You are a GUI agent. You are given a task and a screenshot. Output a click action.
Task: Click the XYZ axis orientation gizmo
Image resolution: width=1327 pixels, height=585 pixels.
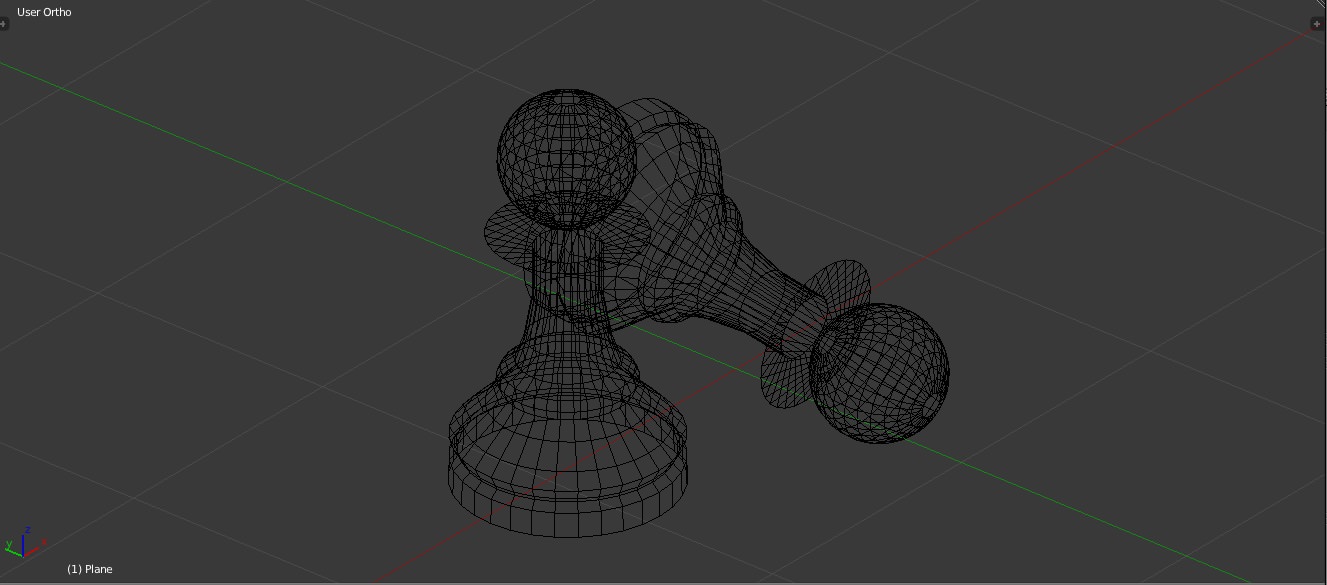coord(24,543)
